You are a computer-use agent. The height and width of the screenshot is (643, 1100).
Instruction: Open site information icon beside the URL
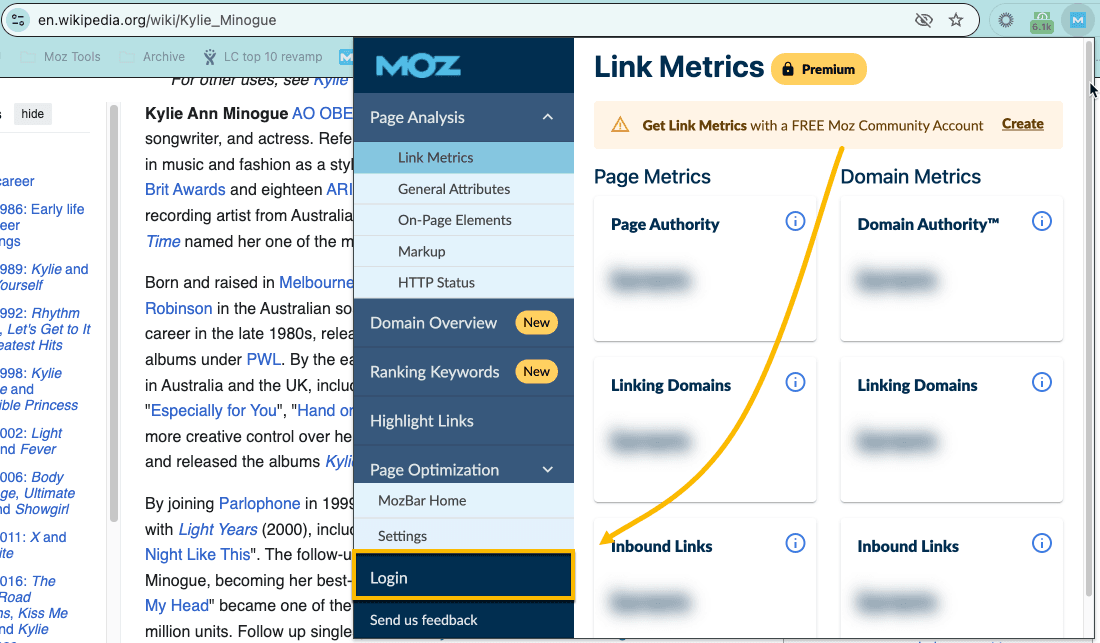[19, 20]
